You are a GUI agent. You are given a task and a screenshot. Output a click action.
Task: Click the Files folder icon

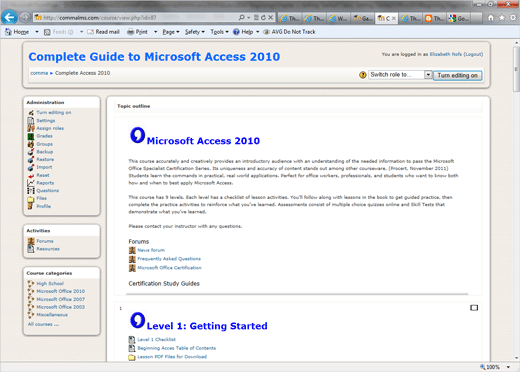coord(31,199)
